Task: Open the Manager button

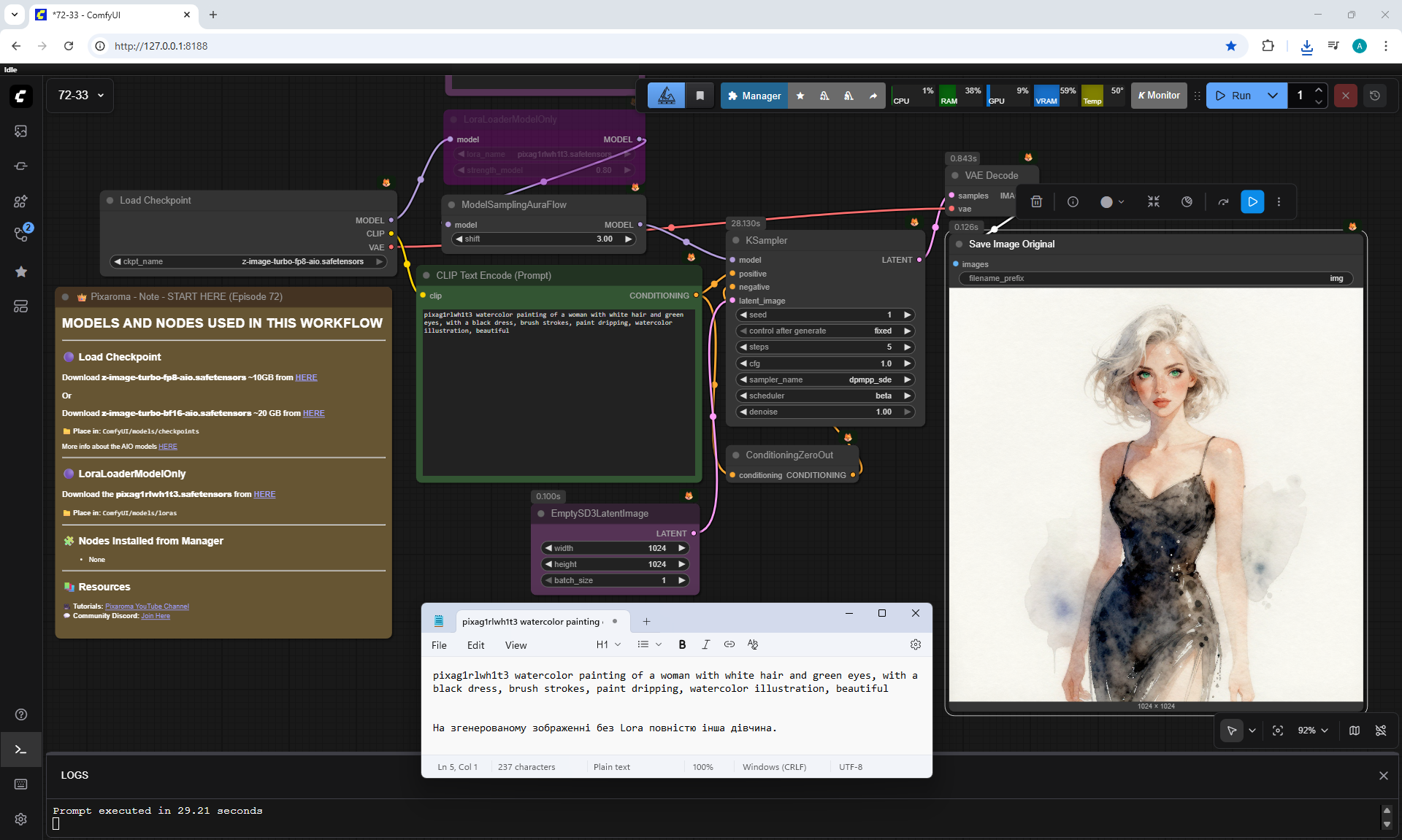Action: click(754, 96)
